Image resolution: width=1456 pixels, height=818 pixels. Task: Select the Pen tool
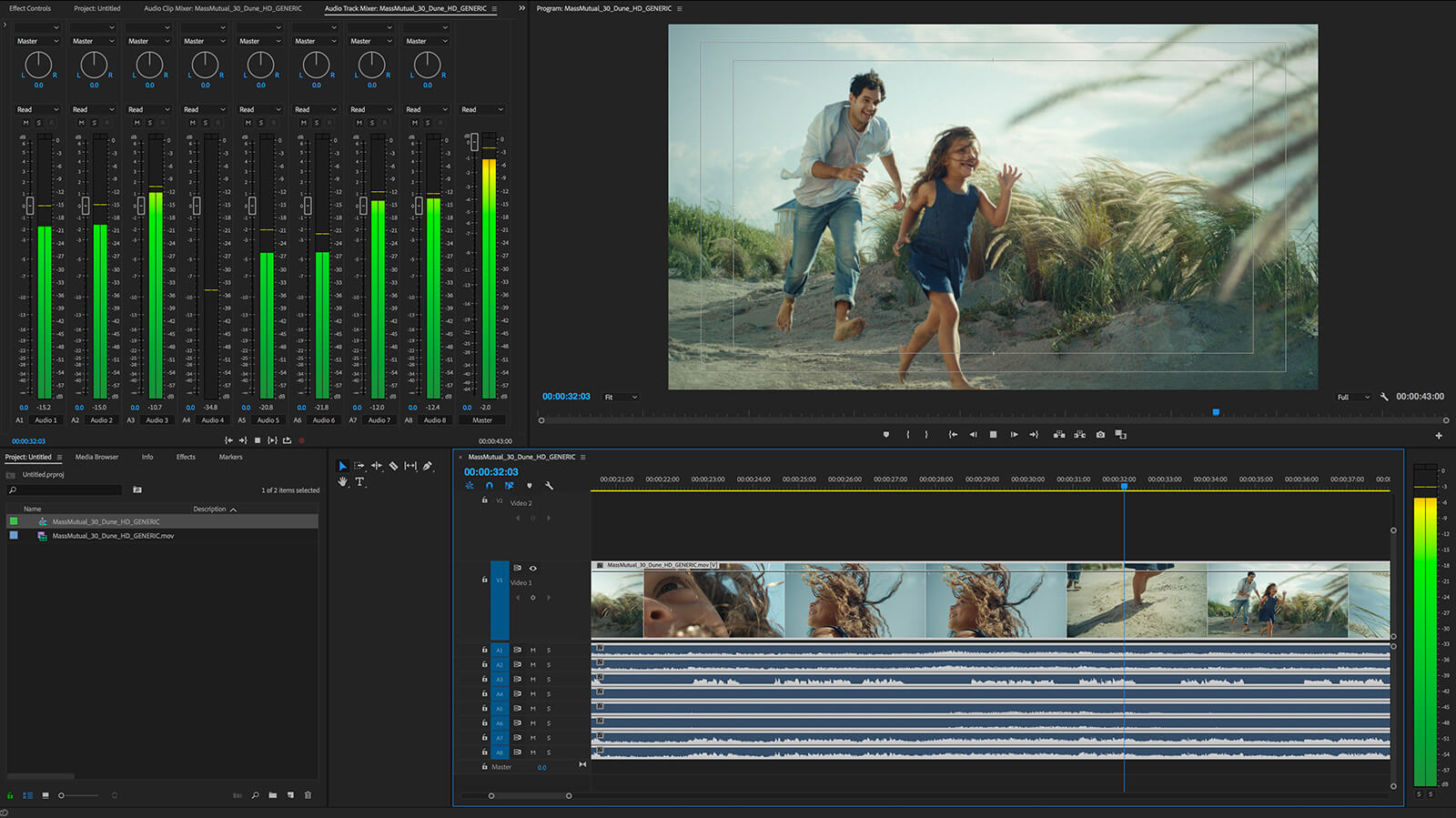[x=428, y=466]
